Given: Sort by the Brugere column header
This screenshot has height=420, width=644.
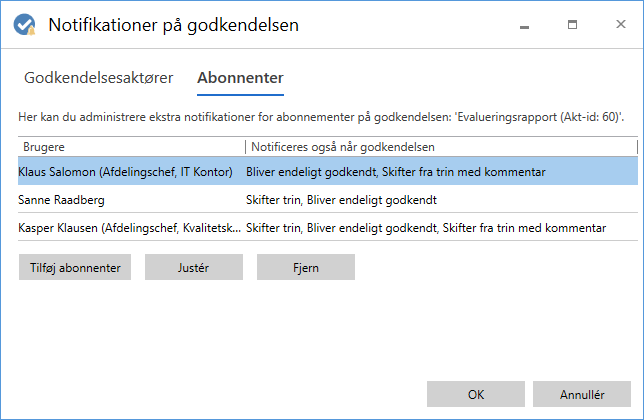Looking at the screenshot, I should pos(130,147).
